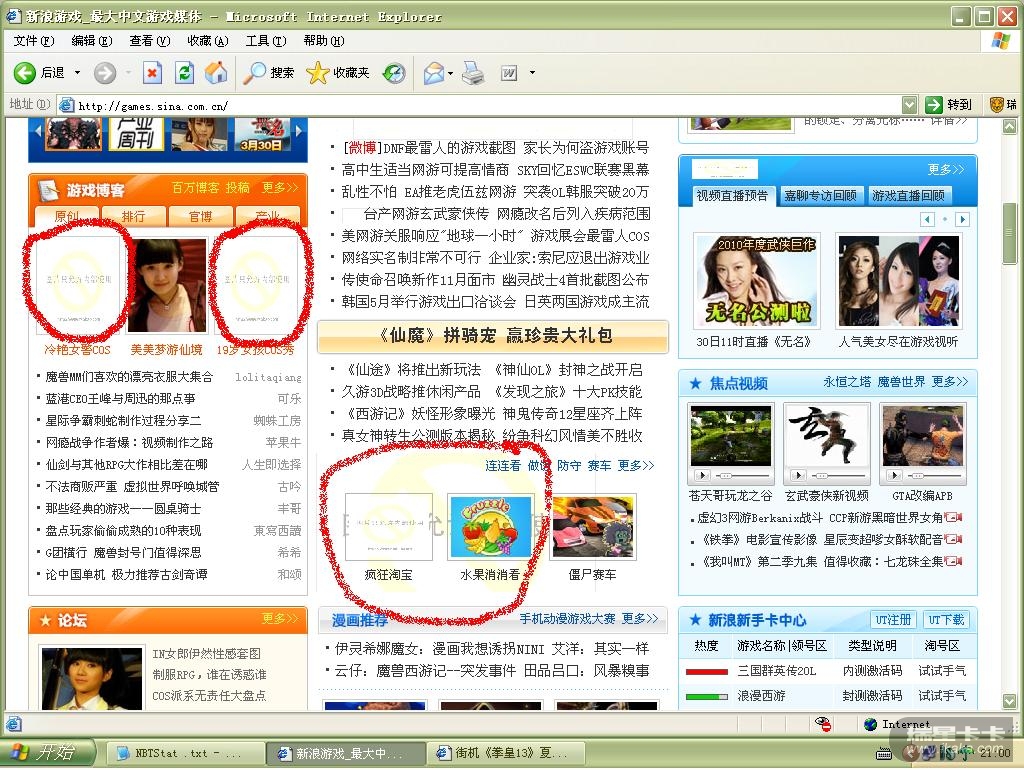Click next arrow in video broadcast panel

coord(962,219)
